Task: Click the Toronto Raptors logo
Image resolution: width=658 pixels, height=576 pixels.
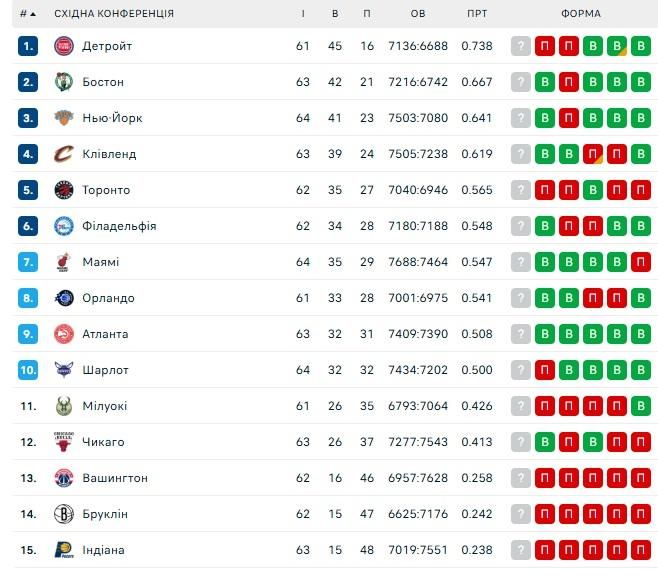Action: tap(64, 190)
